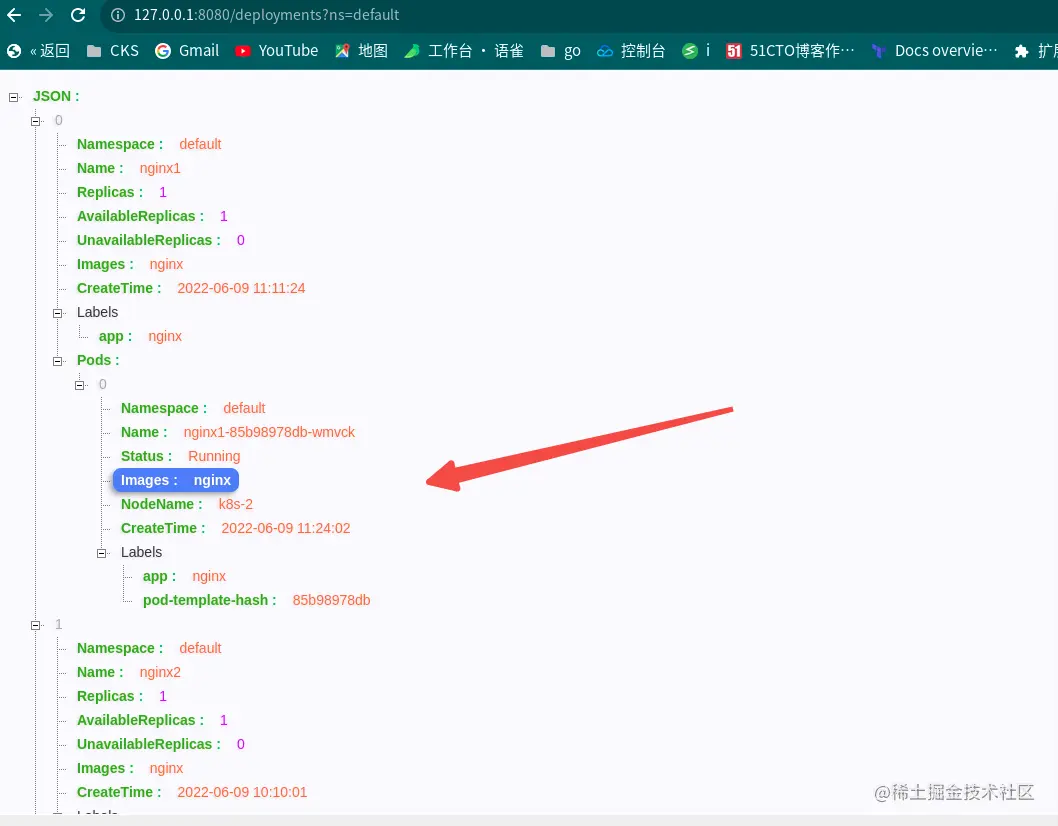Image resolution: width=1058 pixels, height=826 pixels.
Task: Collapse deployment item 0 node
Action: coord(36,121)
